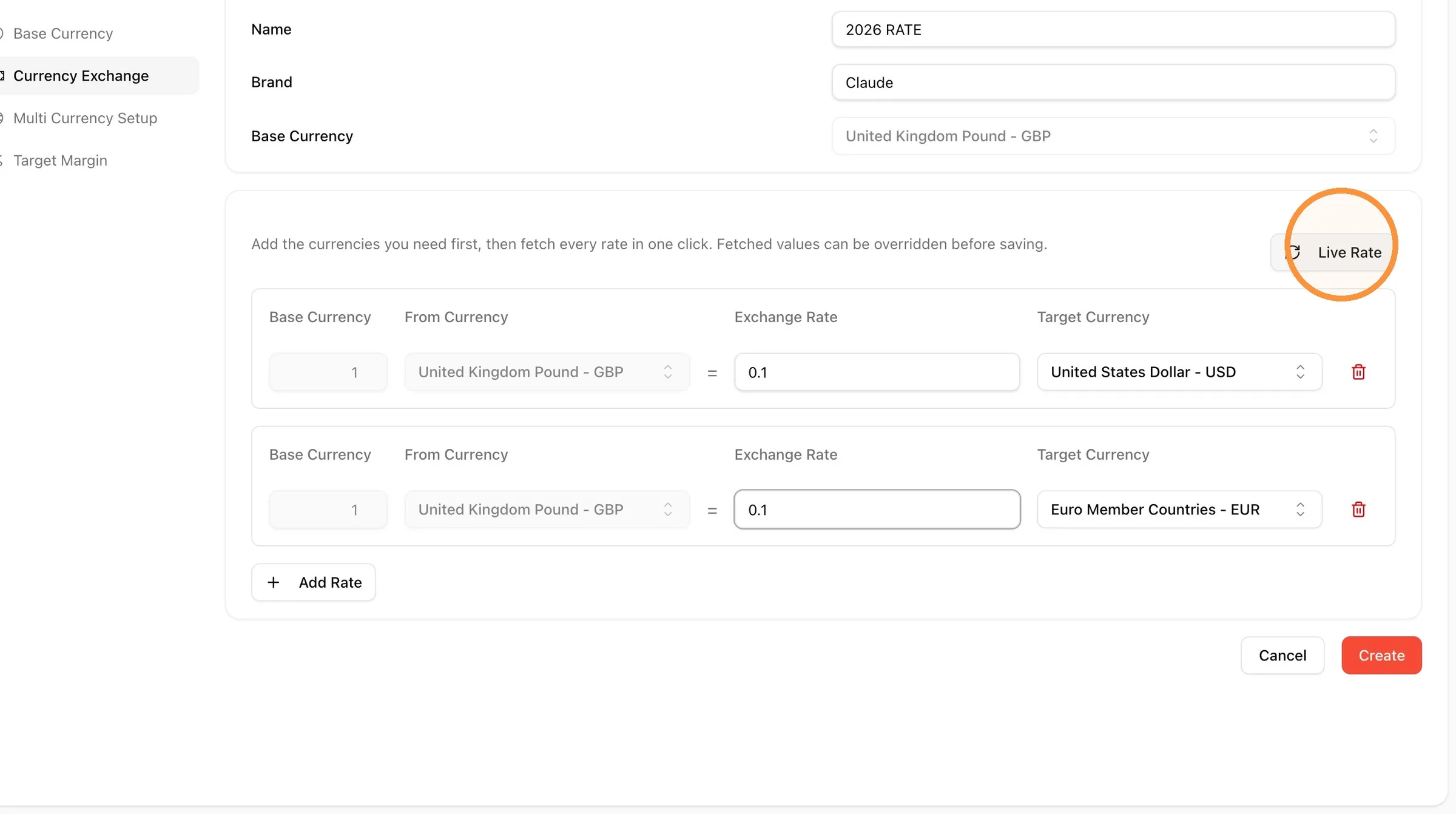The width and height of the screenshot is (1456, 814).
Task: Open From Currency dropdown in EUR row
Action: click(x=547, y=510)
